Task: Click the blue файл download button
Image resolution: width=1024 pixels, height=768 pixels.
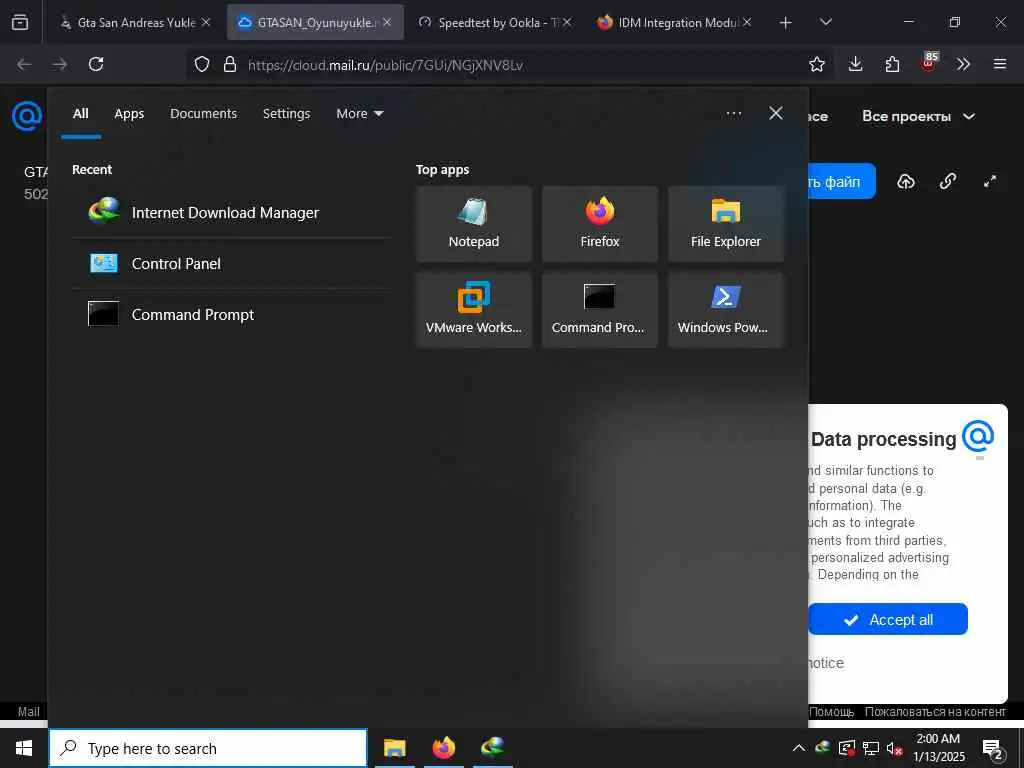Action: click(x=842, y=182)
